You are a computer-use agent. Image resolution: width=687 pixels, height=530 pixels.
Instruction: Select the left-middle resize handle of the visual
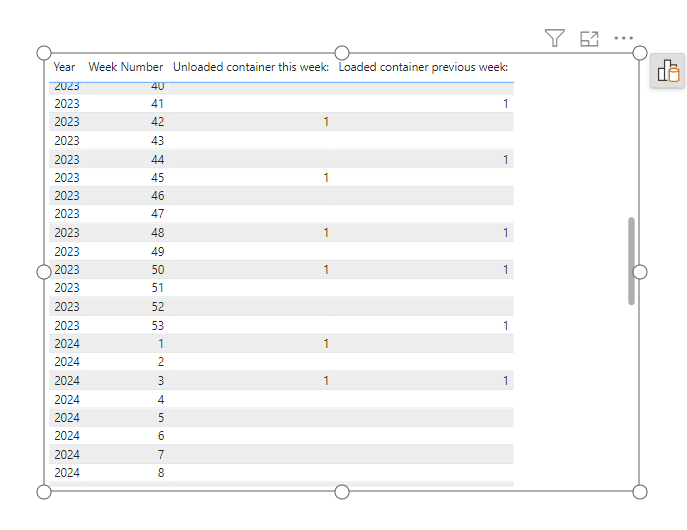(x=44, y=272)
